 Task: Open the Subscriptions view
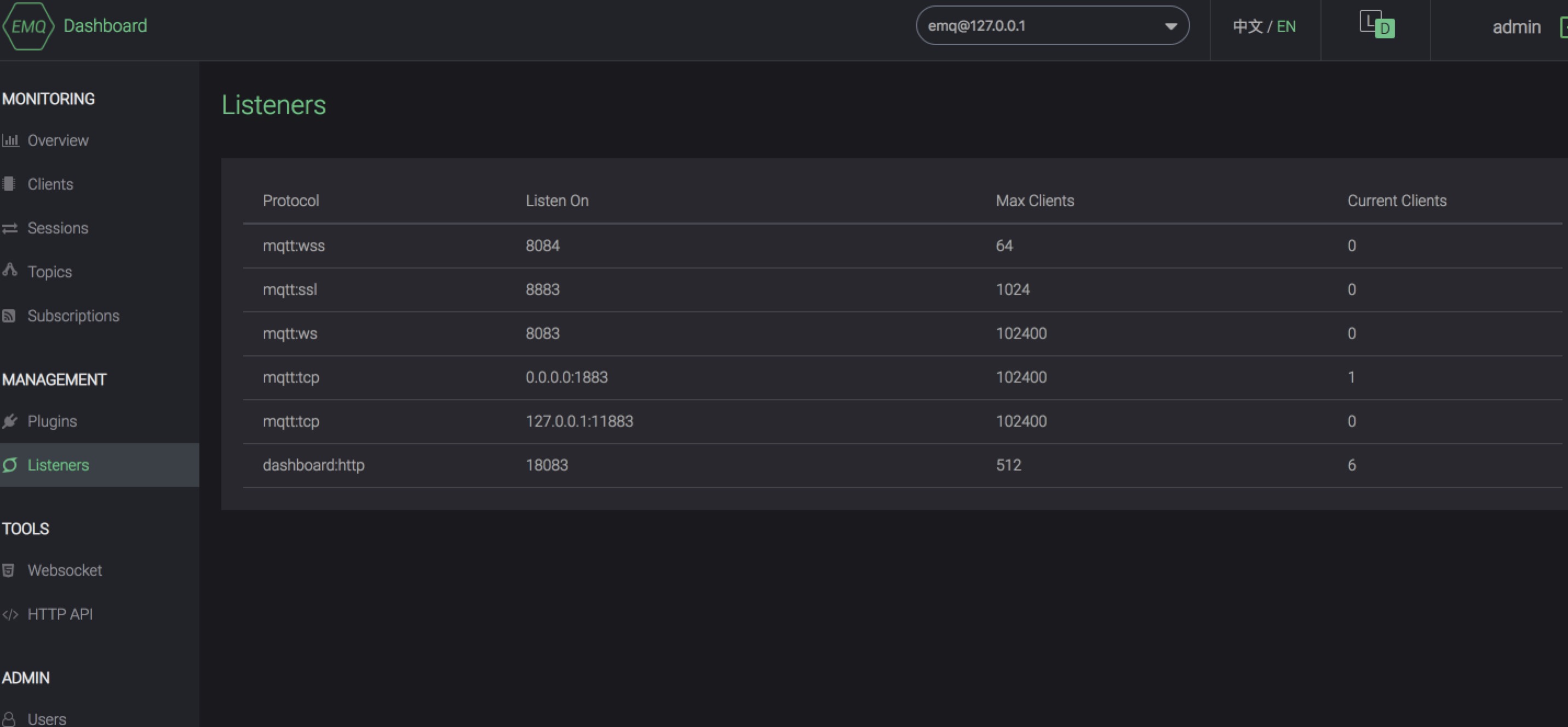point(73,316)
